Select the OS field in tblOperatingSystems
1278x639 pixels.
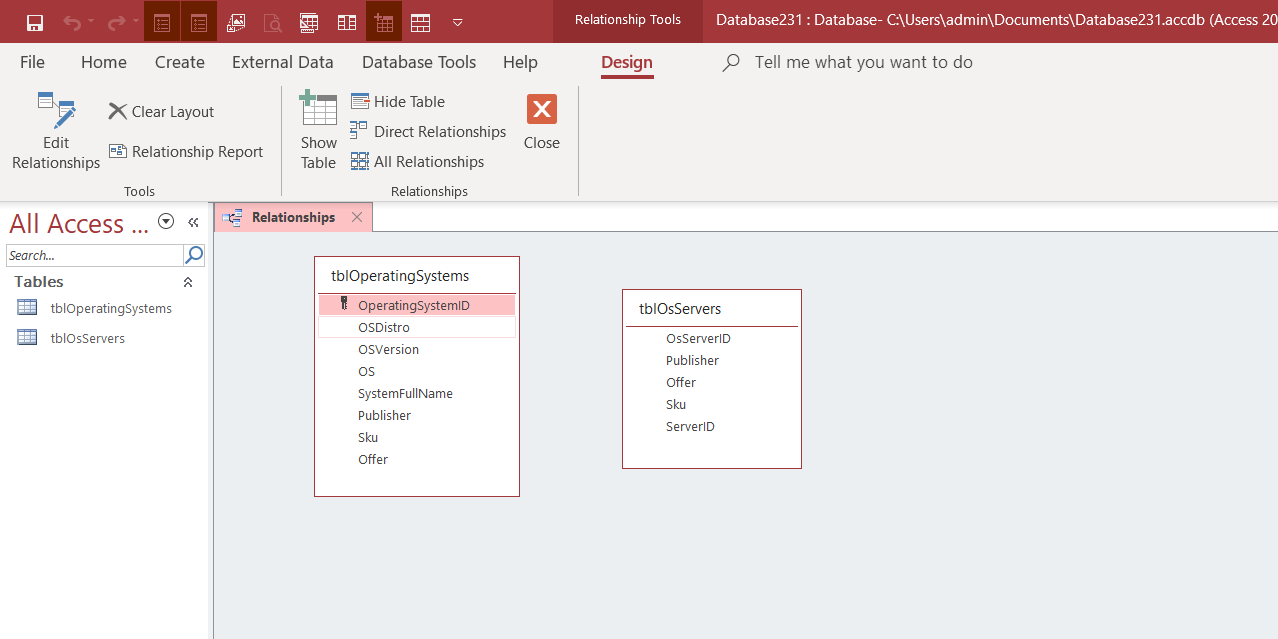pos(417,371)
